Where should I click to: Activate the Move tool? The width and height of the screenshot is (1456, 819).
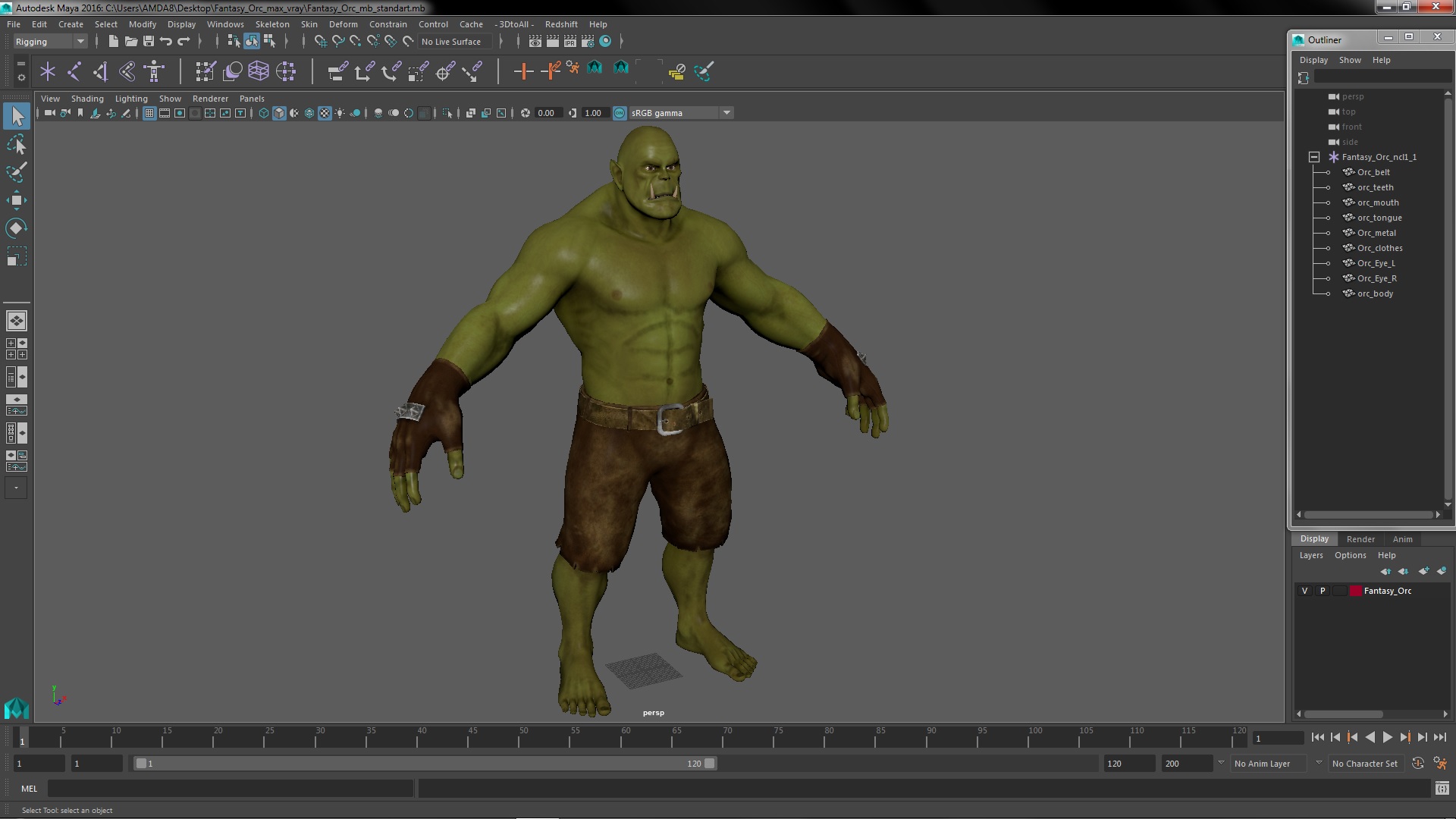pyautogui.click(x=17, y=200)
